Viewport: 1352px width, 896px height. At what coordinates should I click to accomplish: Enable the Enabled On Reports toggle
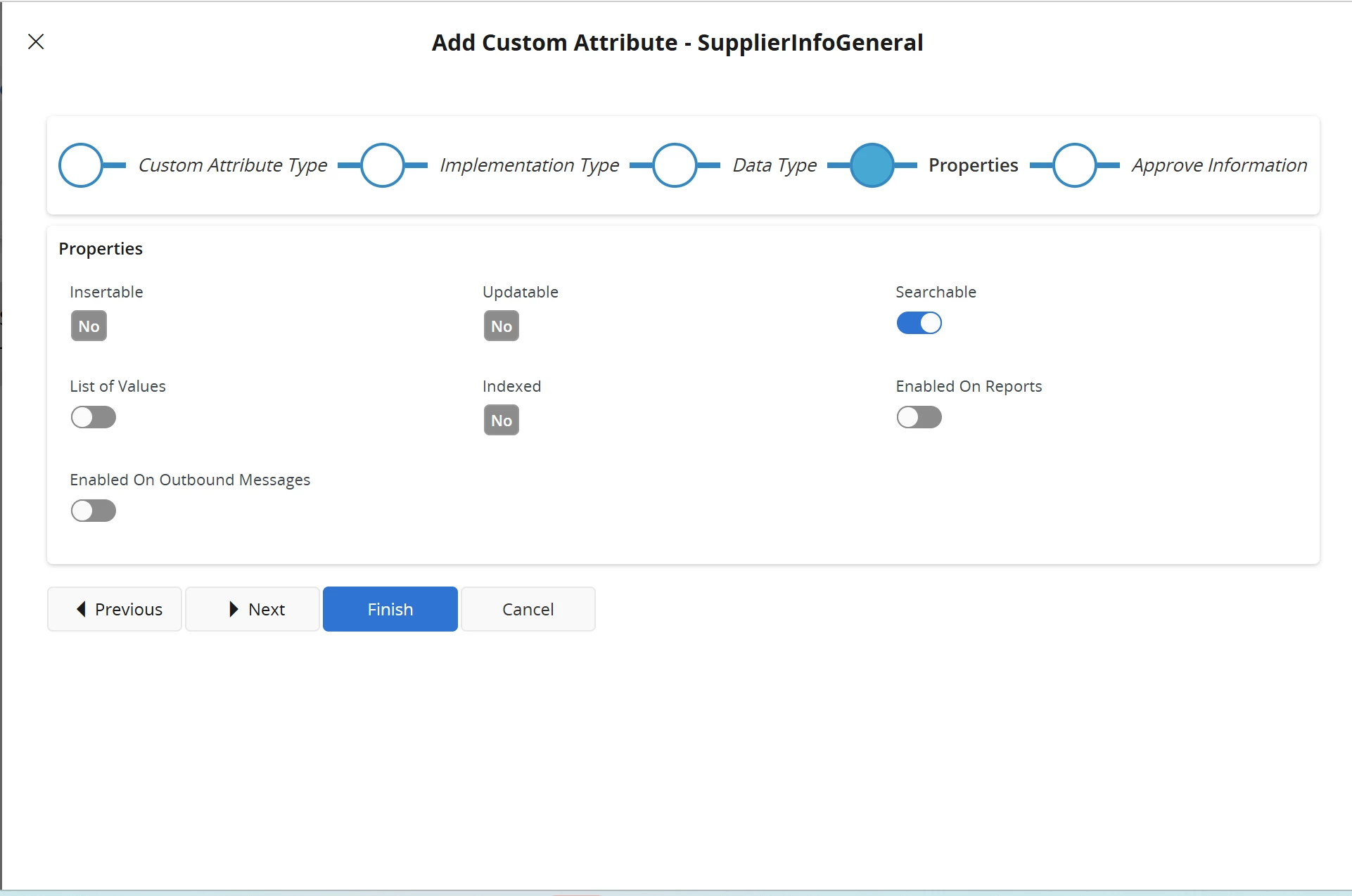919,418
